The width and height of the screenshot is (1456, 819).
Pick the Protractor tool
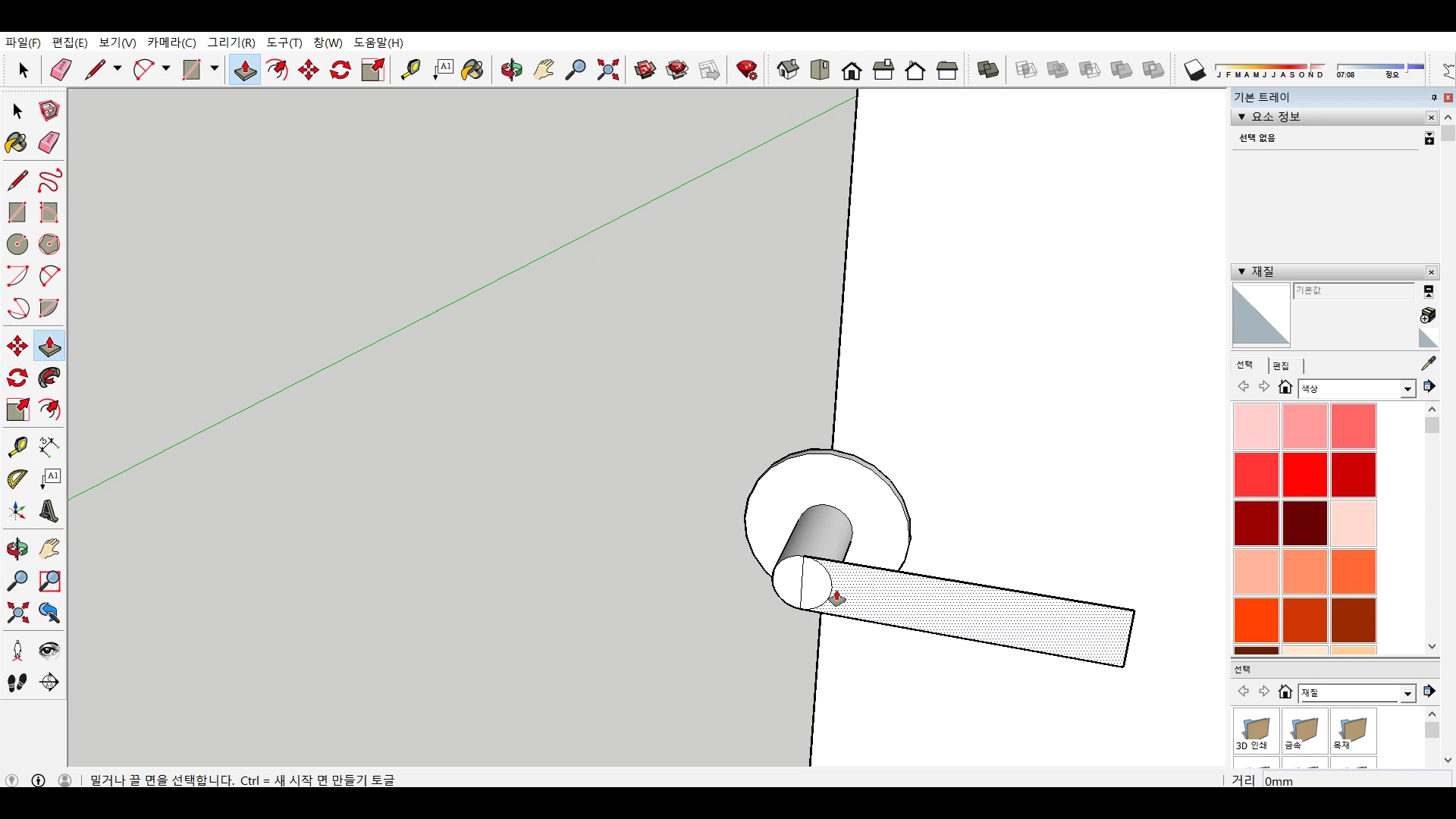[x=17, y=479]
